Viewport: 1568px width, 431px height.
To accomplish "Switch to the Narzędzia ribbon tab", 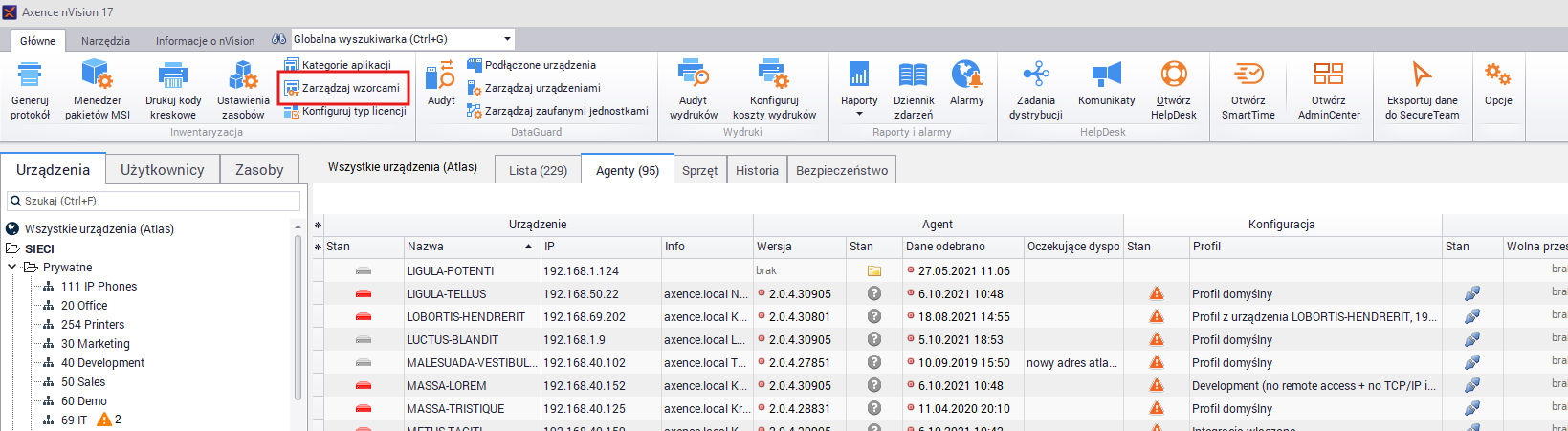I will tap(105, 41).
